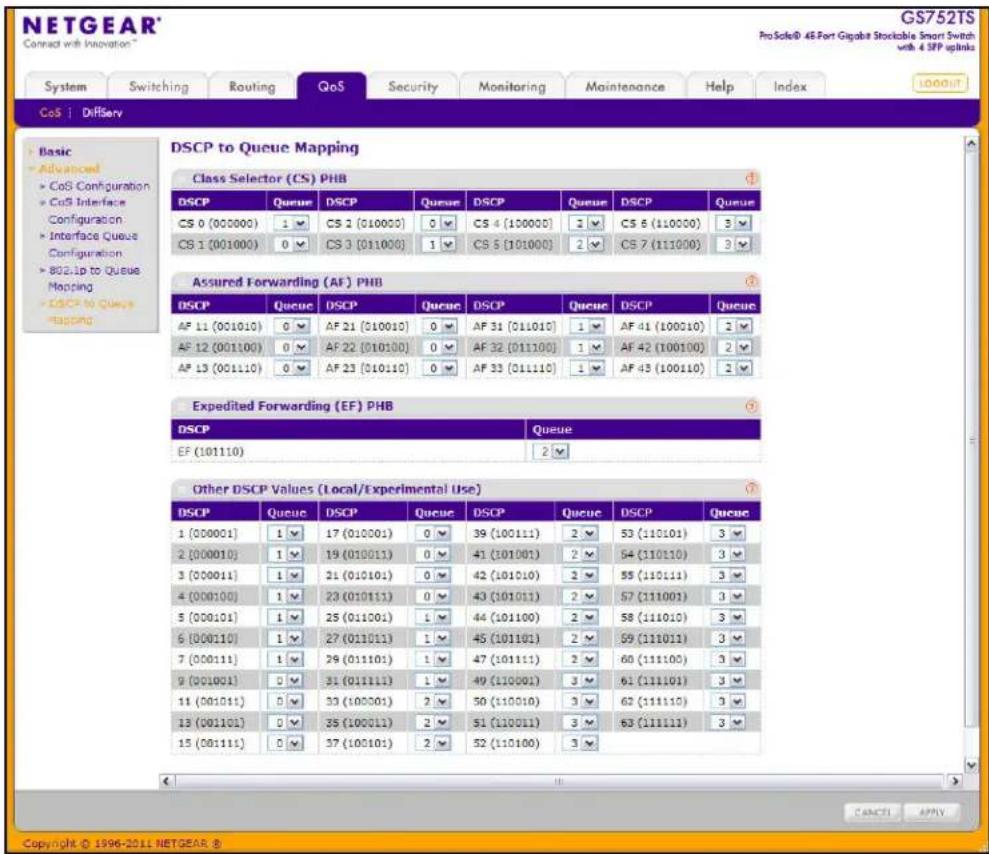This screenshot has width=989, height=854.
Task: Open queue dropdown for AF 22 (010100)
Action: point(440,347)
